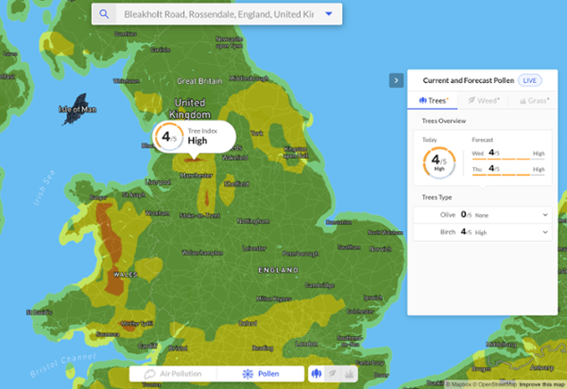Click the Bleakholt Road search field

point(219,14)
